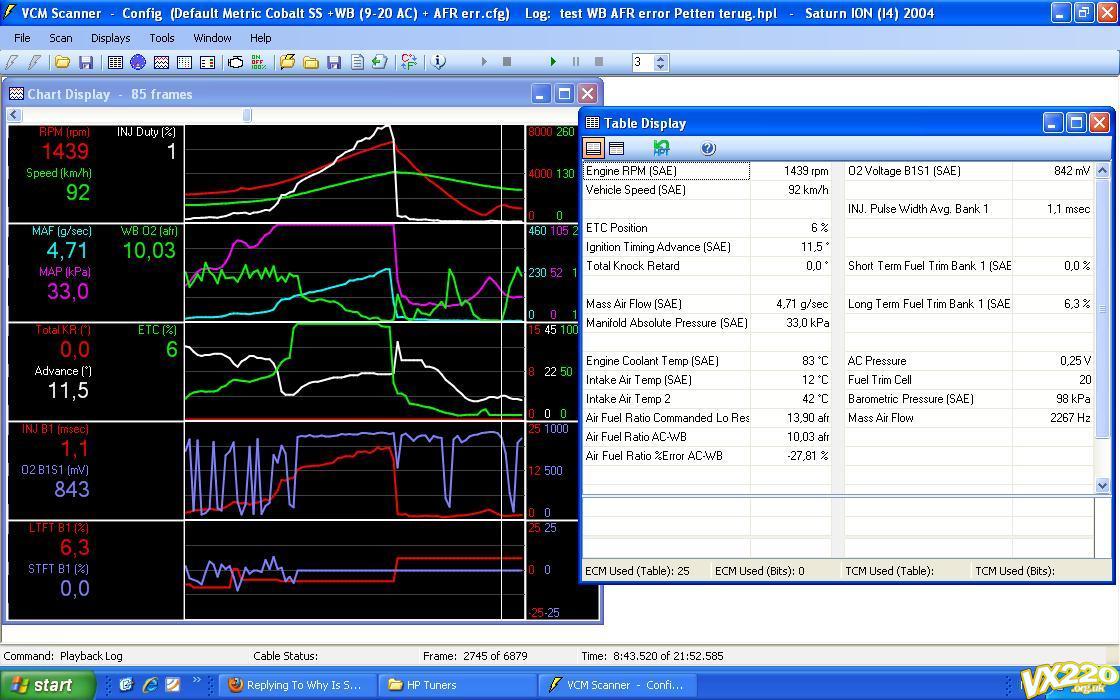
Task: Switch to the Replying To Why Is S... Firefox task
Action: coord(296,685)
